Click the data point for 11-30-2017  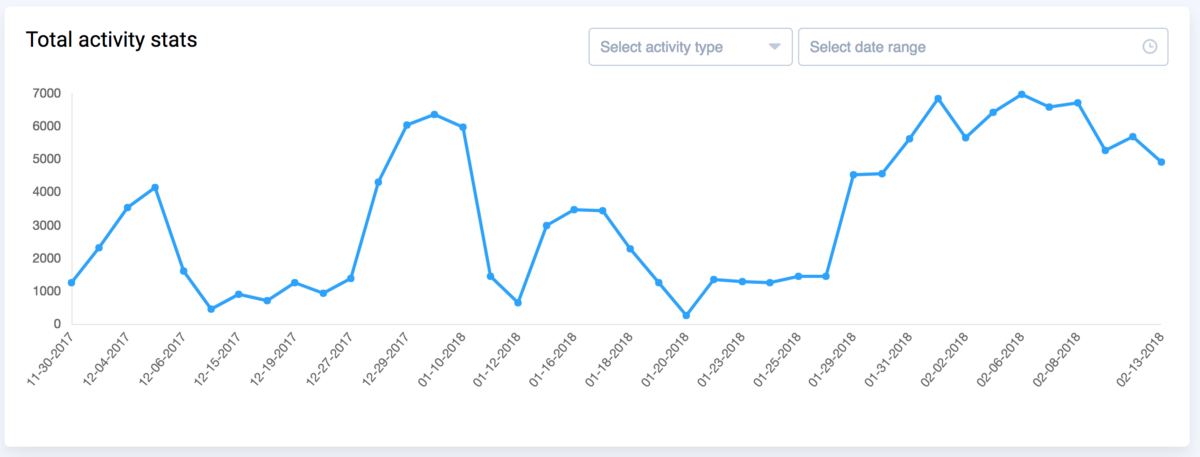(71, 283)
